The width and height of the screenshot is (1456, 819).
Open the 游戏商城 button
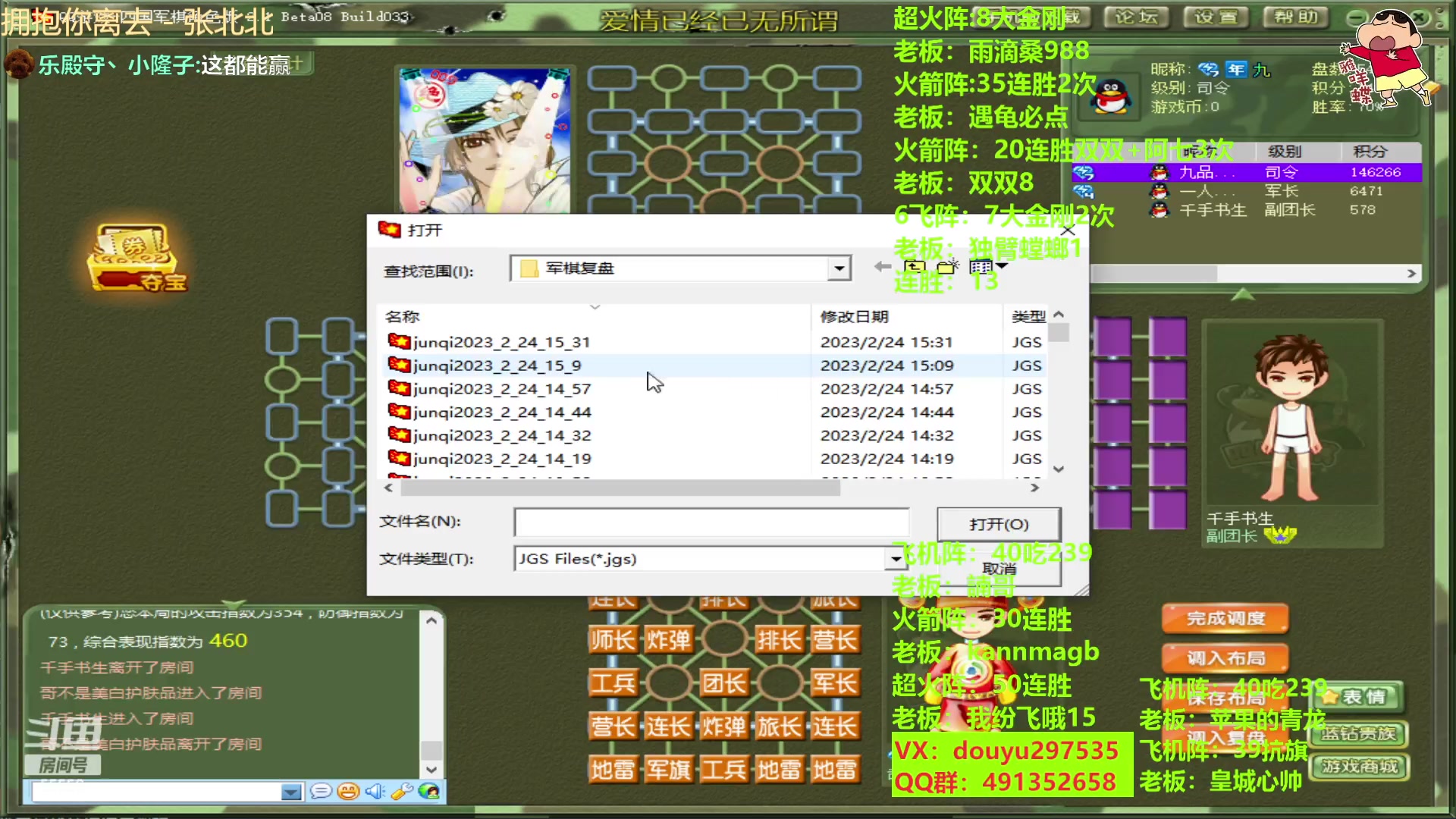1358,767
